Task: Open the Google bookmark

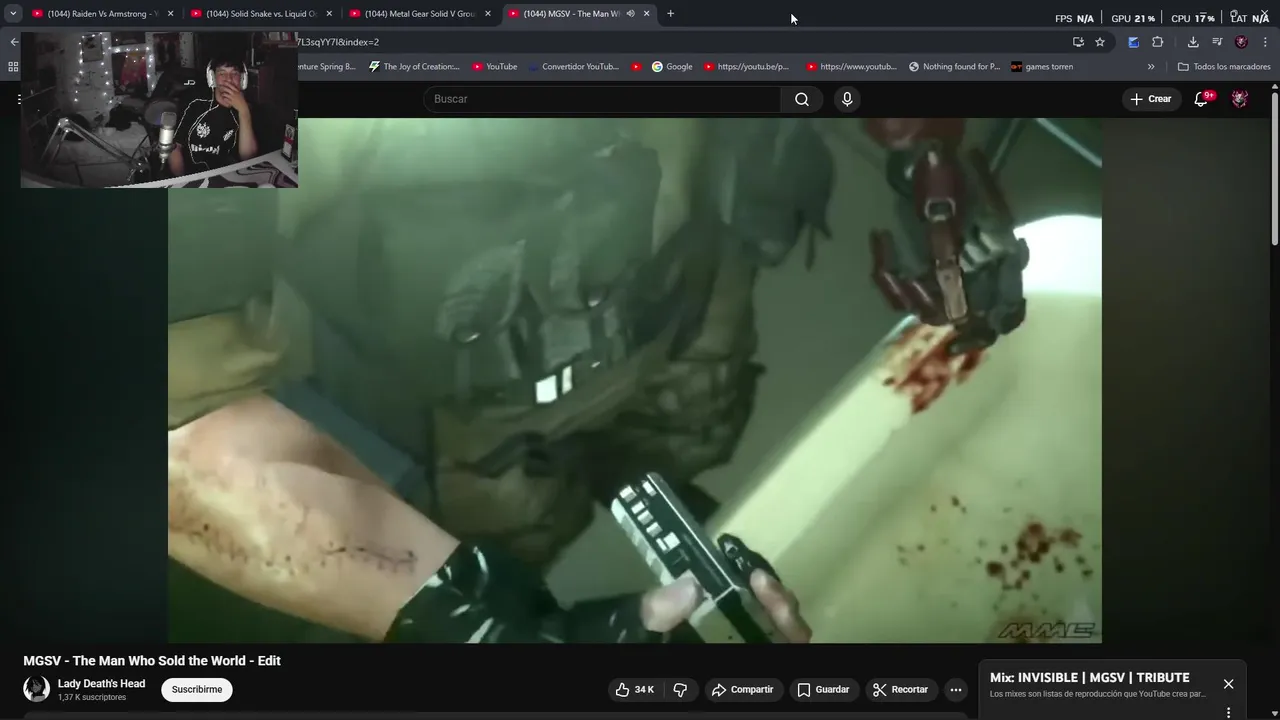Action: pyautogui.click(x=672, y=67)
